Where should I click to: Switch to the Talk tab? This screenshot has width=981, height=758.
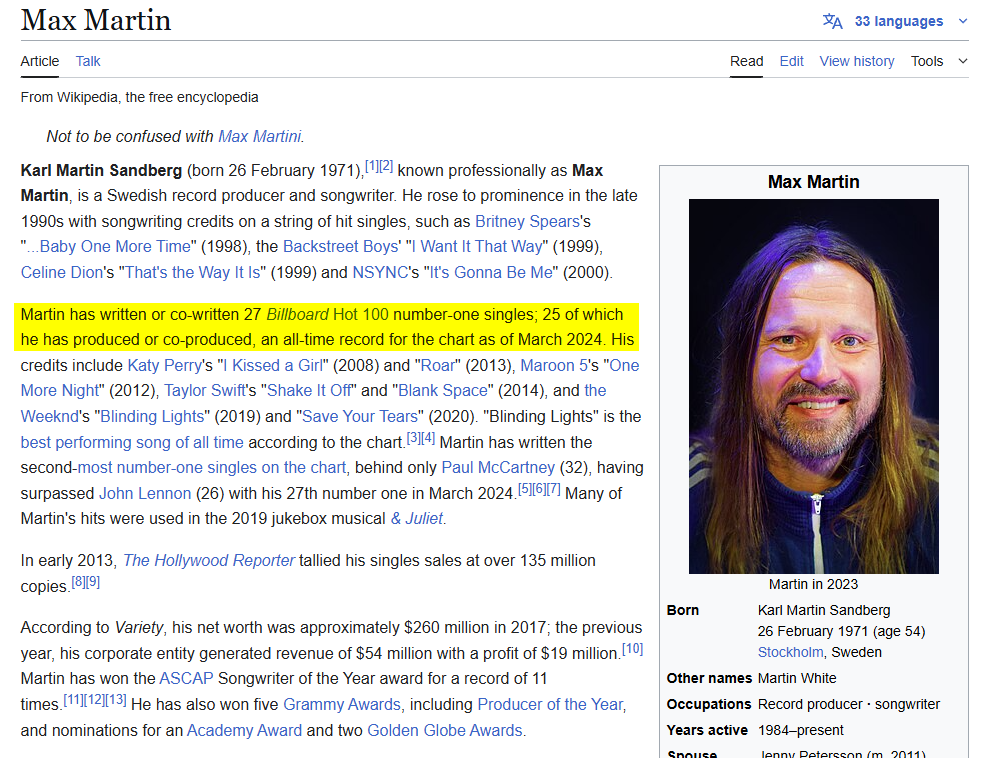pyautogui.click(x=88, y=61)
